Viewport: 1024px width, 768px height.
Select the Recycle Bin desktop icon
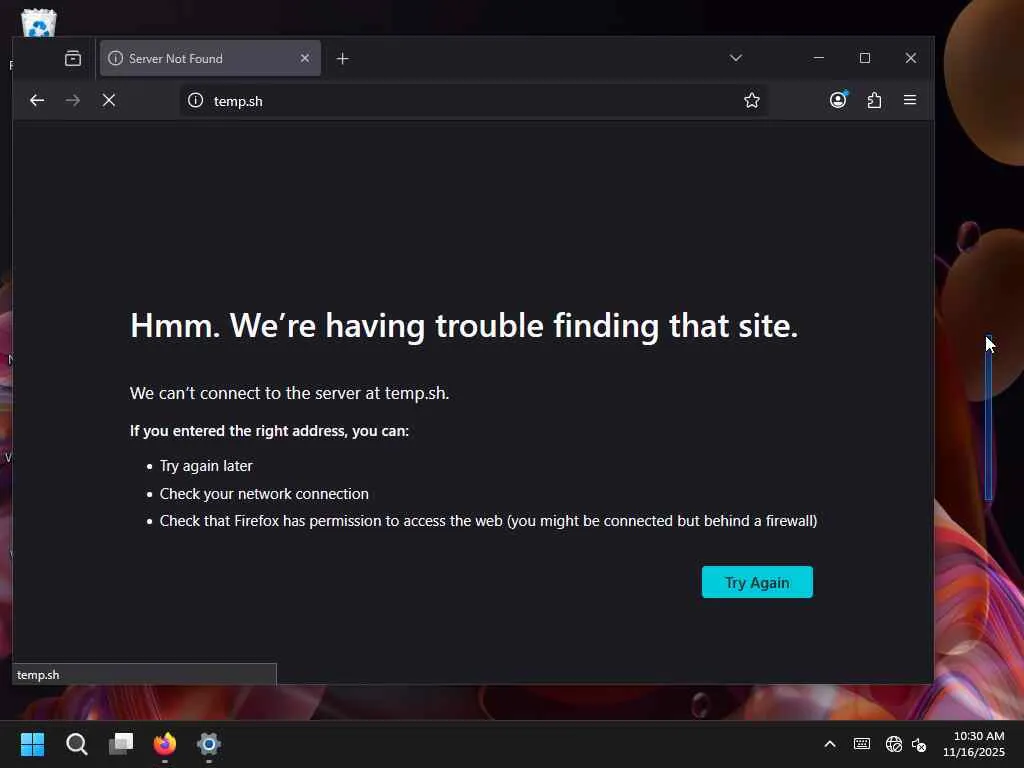tap(39, 23)
